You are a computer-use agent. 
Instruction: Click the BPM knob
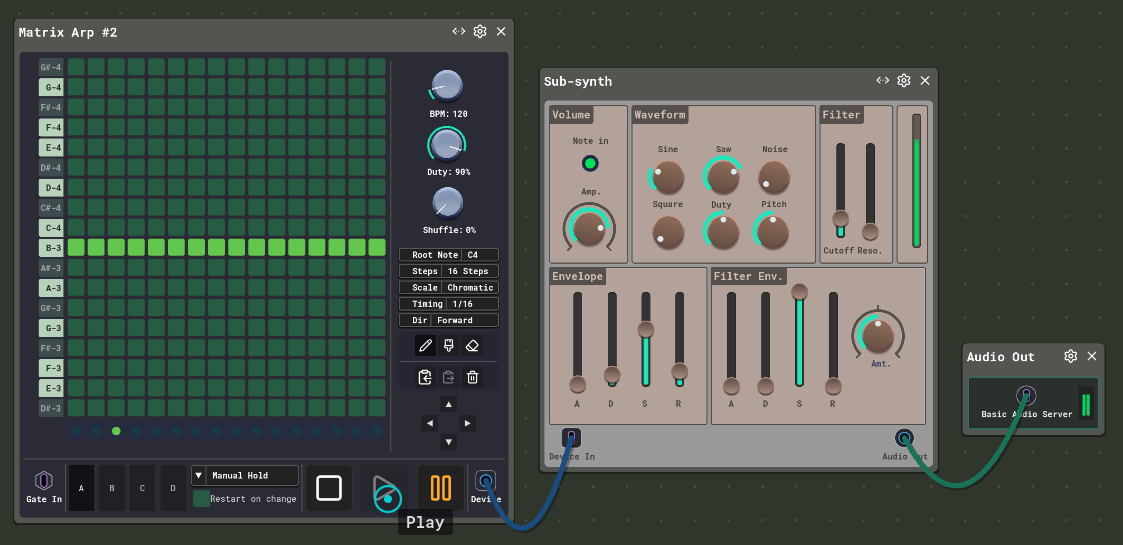coord(448,86)
